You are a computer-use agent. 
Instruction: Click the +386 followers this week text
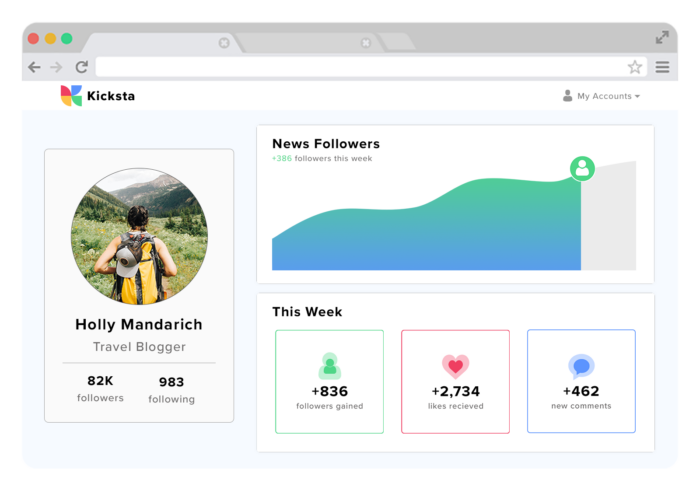coord(322,158)
